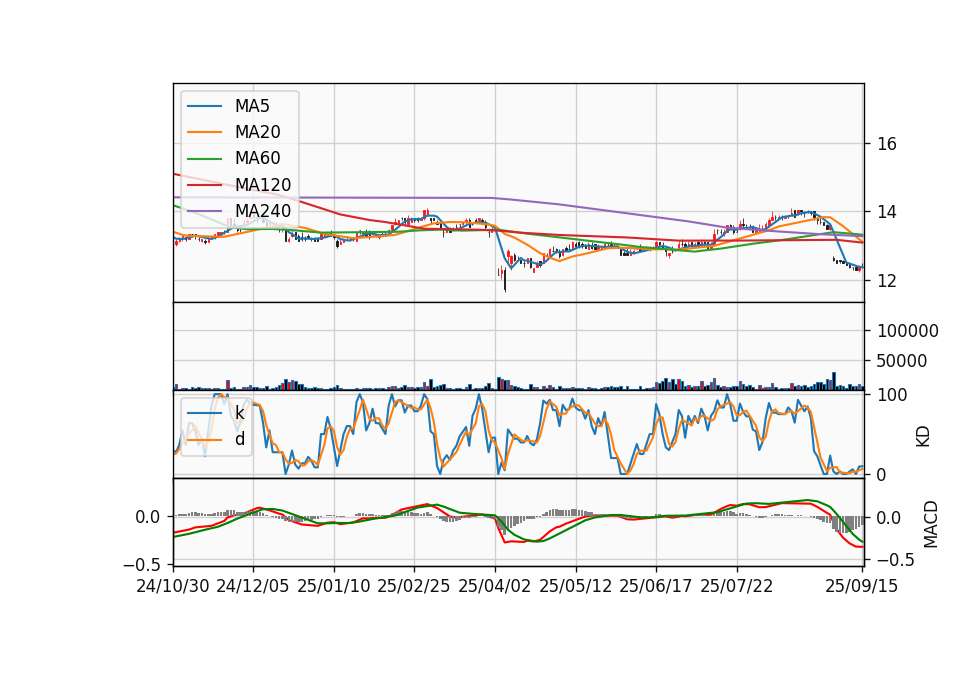Screen dimensions: 960x690
Task: Click the 25/09/15 date axis label
Action: click(861, 586)
